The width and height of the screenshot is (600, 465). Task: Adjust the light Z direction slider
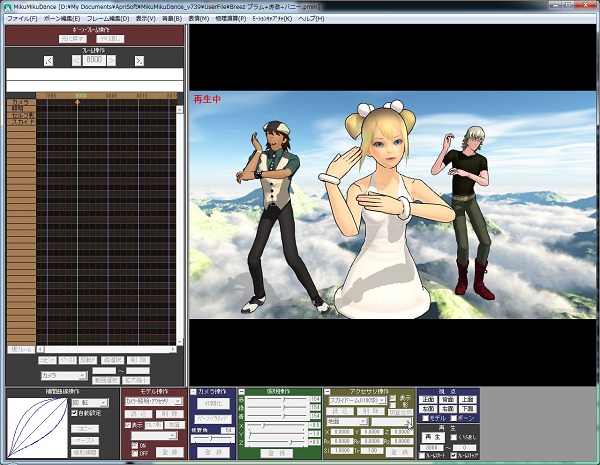click(x=276, y=442)
